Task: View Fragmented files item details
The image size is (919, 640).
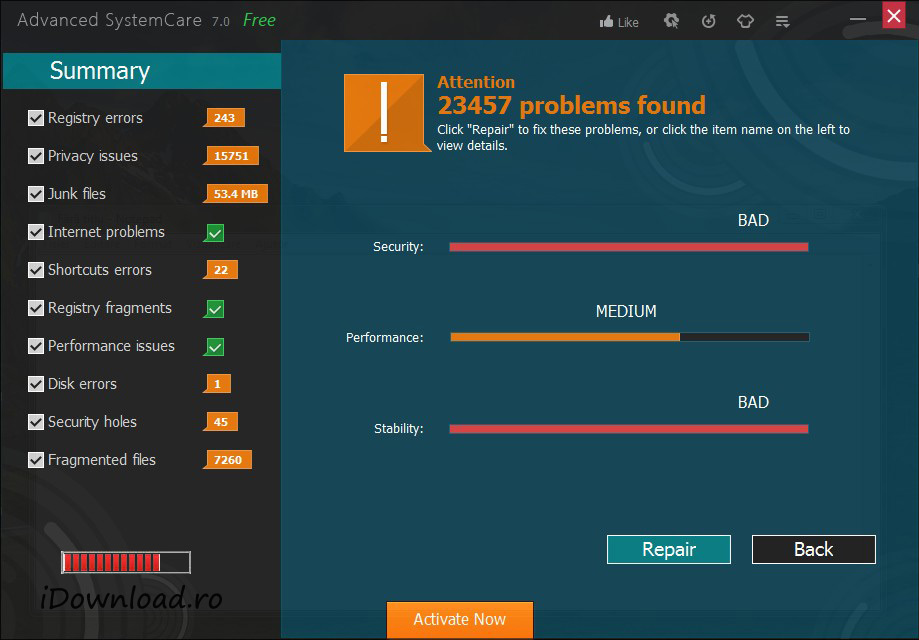Action: point(102,460)
